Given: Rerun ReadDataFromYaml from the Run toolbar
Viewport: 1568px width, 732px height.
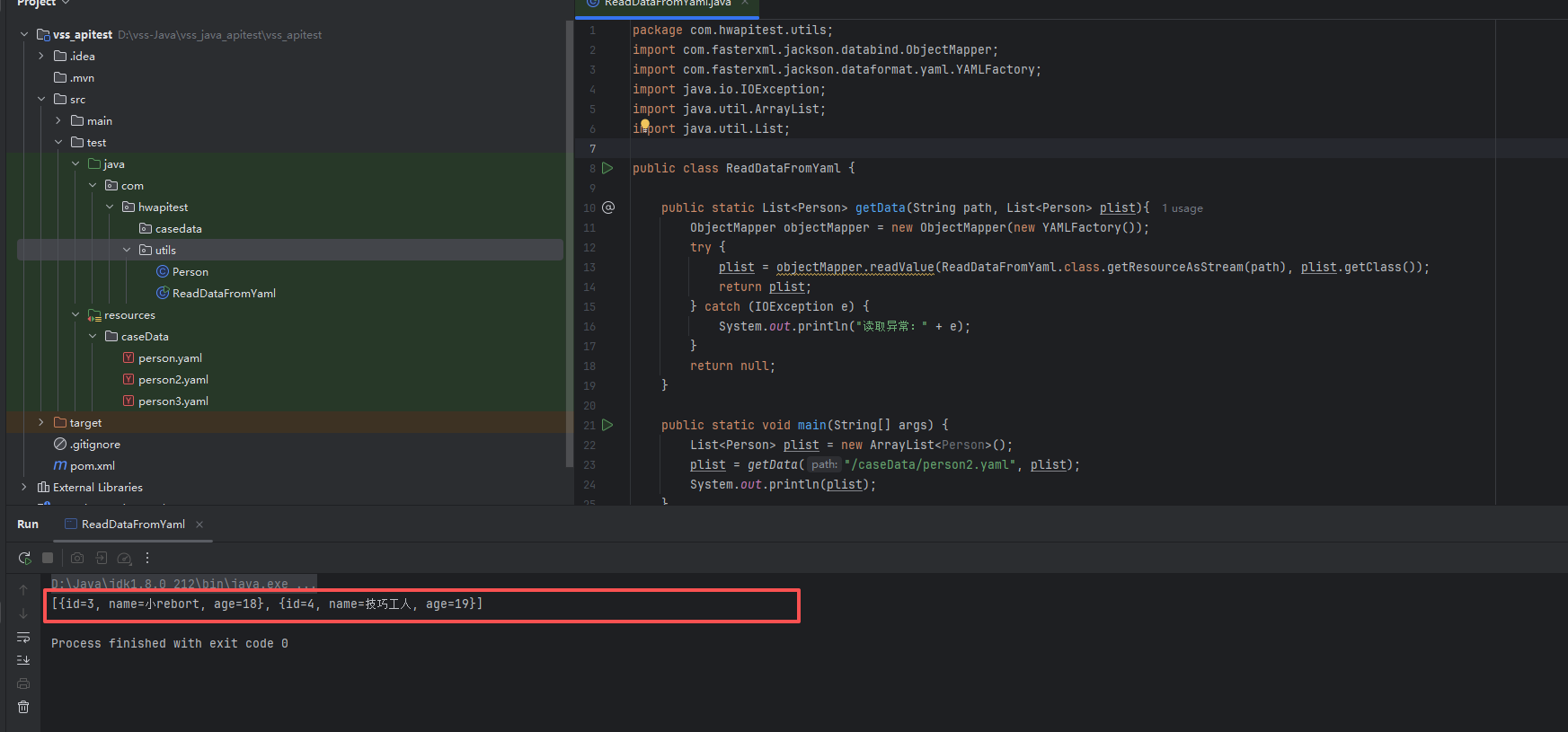Looking at the screenshot, I should tap(24, 558).
